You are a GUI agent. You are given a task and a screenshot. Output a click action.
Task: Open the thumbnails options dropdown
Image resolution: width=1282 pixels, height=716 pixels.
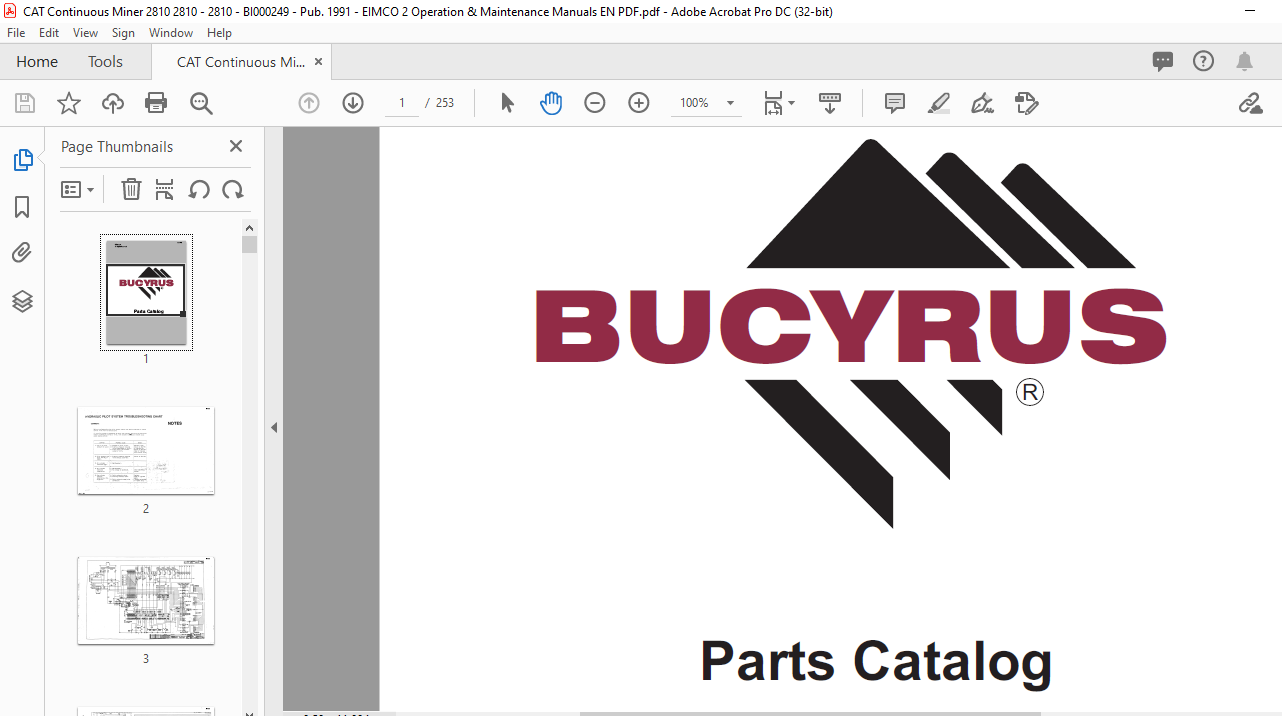pos(78,189)
